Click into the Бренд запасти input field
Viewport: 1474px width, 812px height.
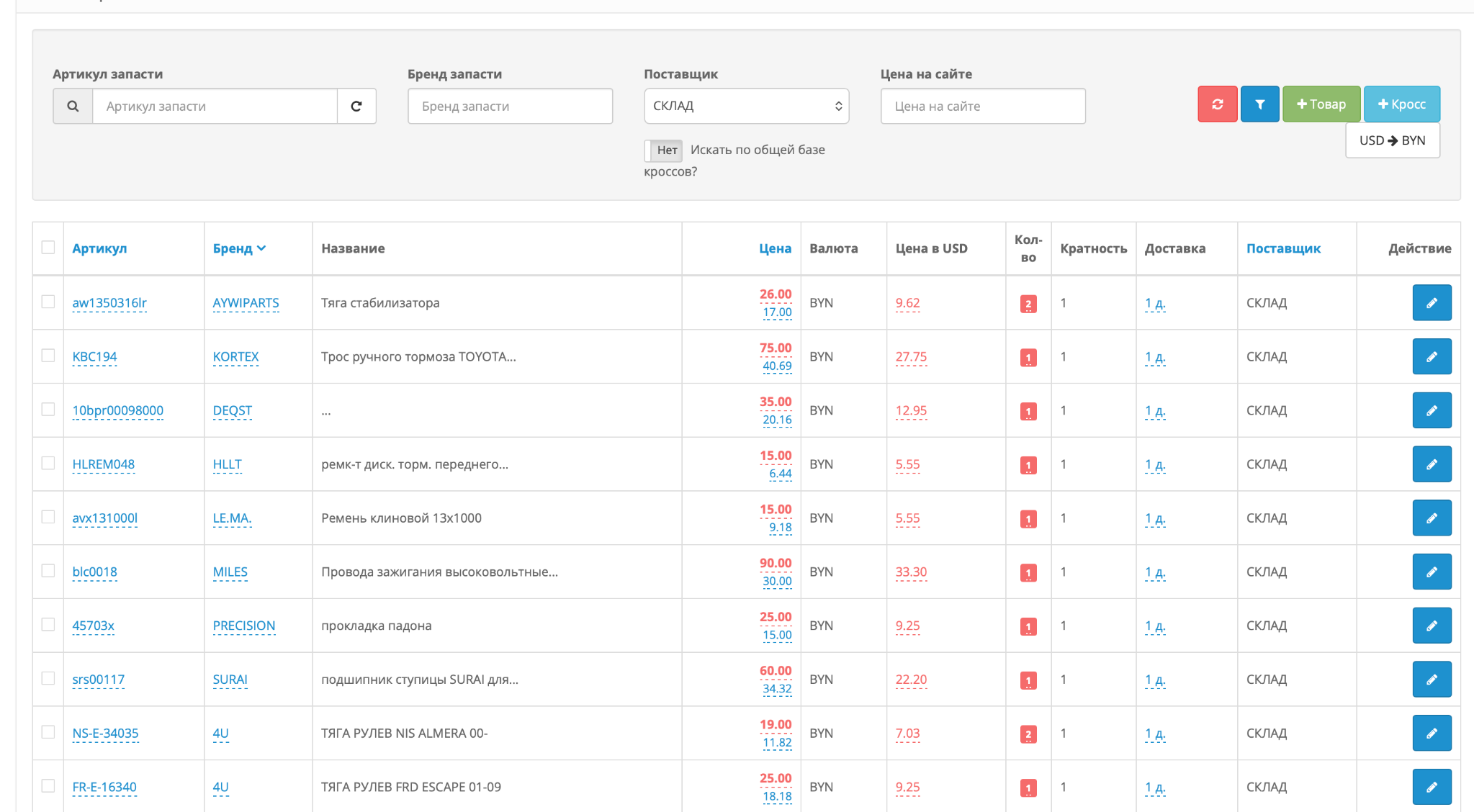point(510,106)
